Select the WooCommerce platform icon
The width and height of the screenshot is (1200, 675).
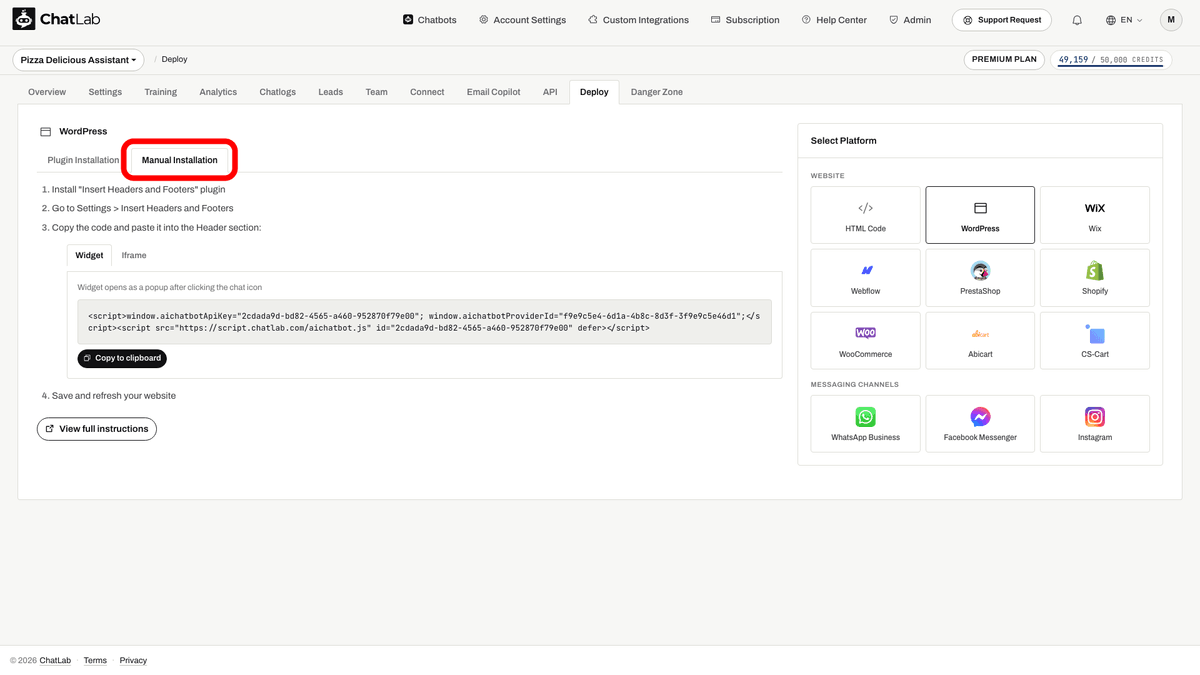(865, 333)
